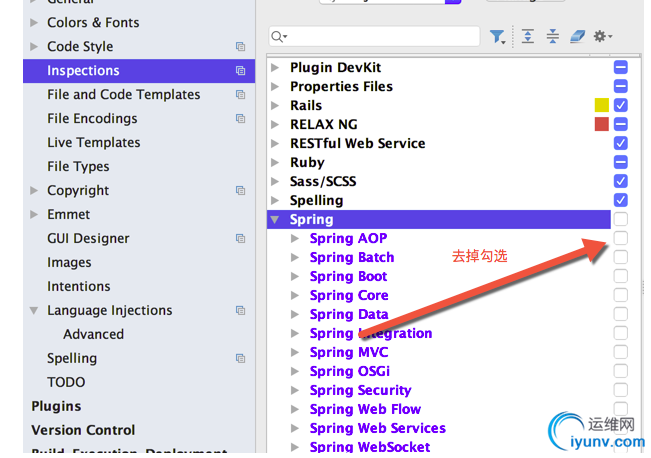Enable the Spring group checkbox
Image resolution: width=651 pixels, height=458 pixels.
coord(620,219)
